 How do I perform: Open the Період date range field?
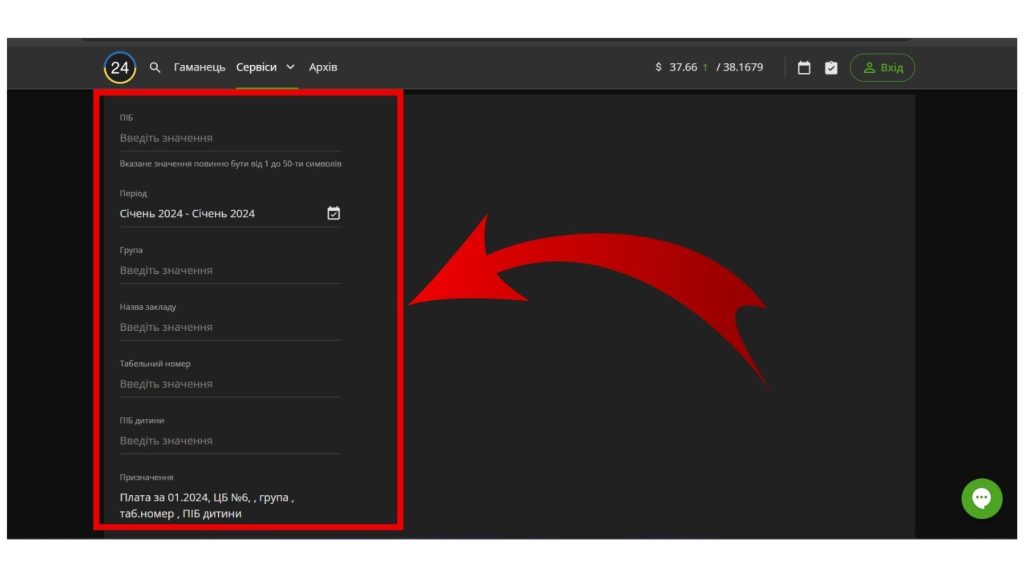pyautogui.click(x=220, y=213)
